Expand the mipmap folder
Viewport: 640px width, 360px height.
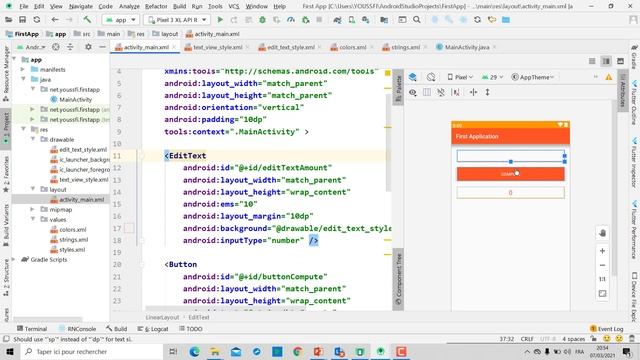pos(33,209)
